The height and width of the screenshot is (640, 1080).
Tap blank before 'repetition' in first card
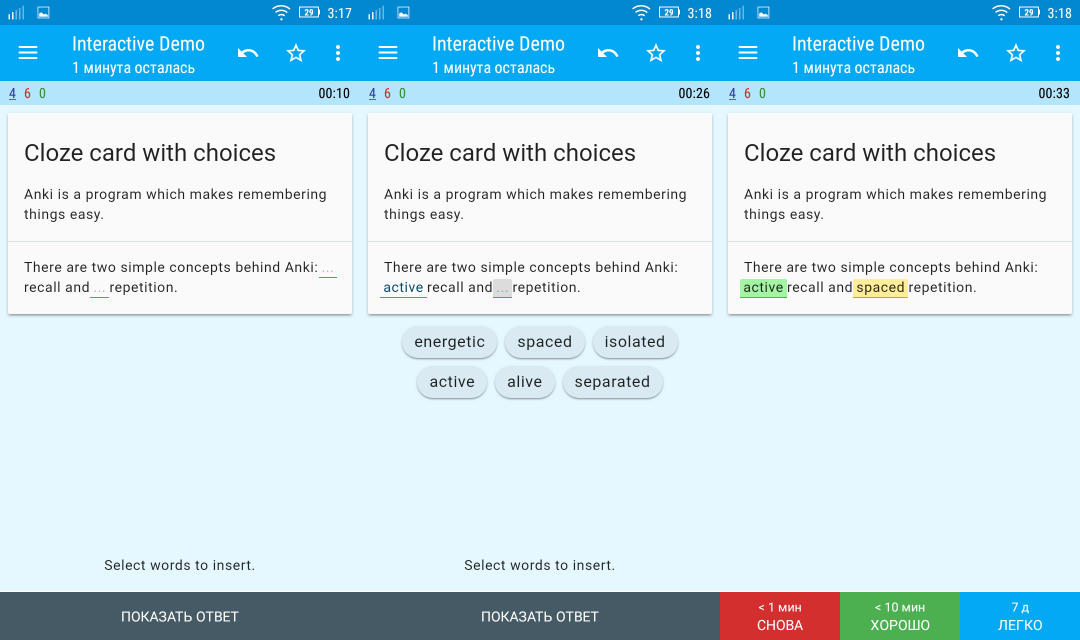[x=100, y=289]
